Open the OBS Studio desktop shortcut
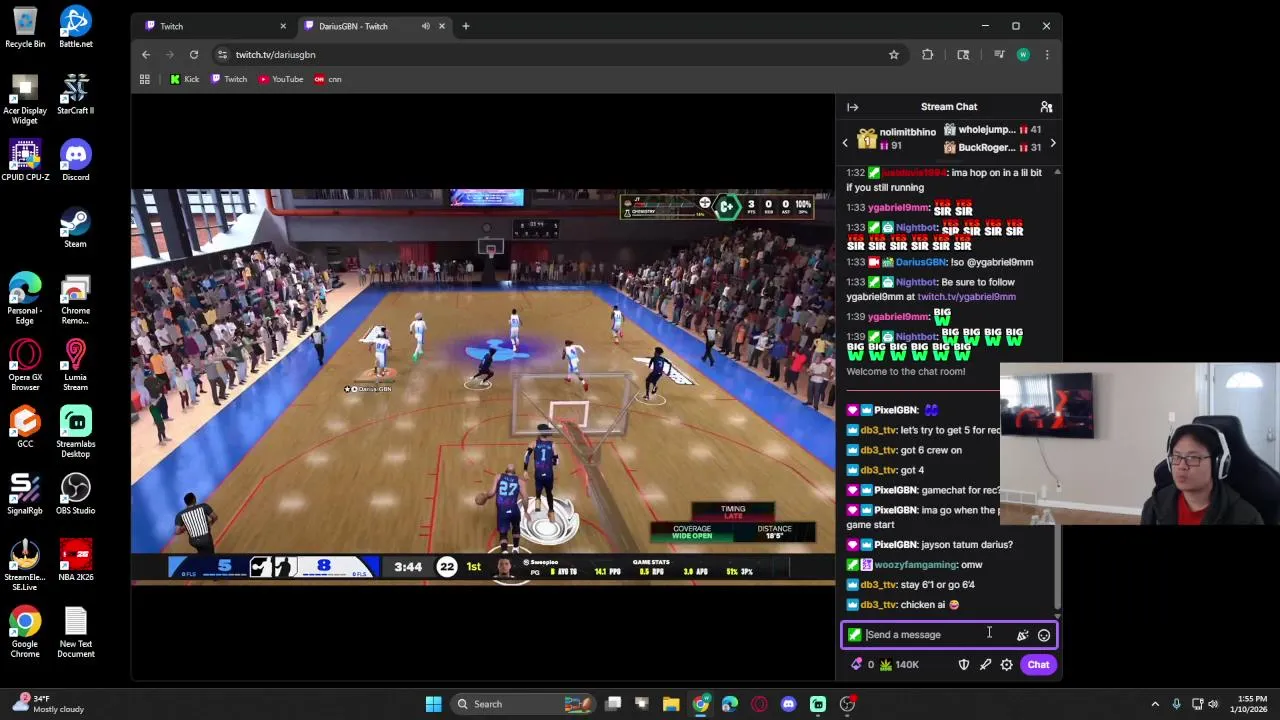This screenshot has width=1280, height=720. [76, 493]
